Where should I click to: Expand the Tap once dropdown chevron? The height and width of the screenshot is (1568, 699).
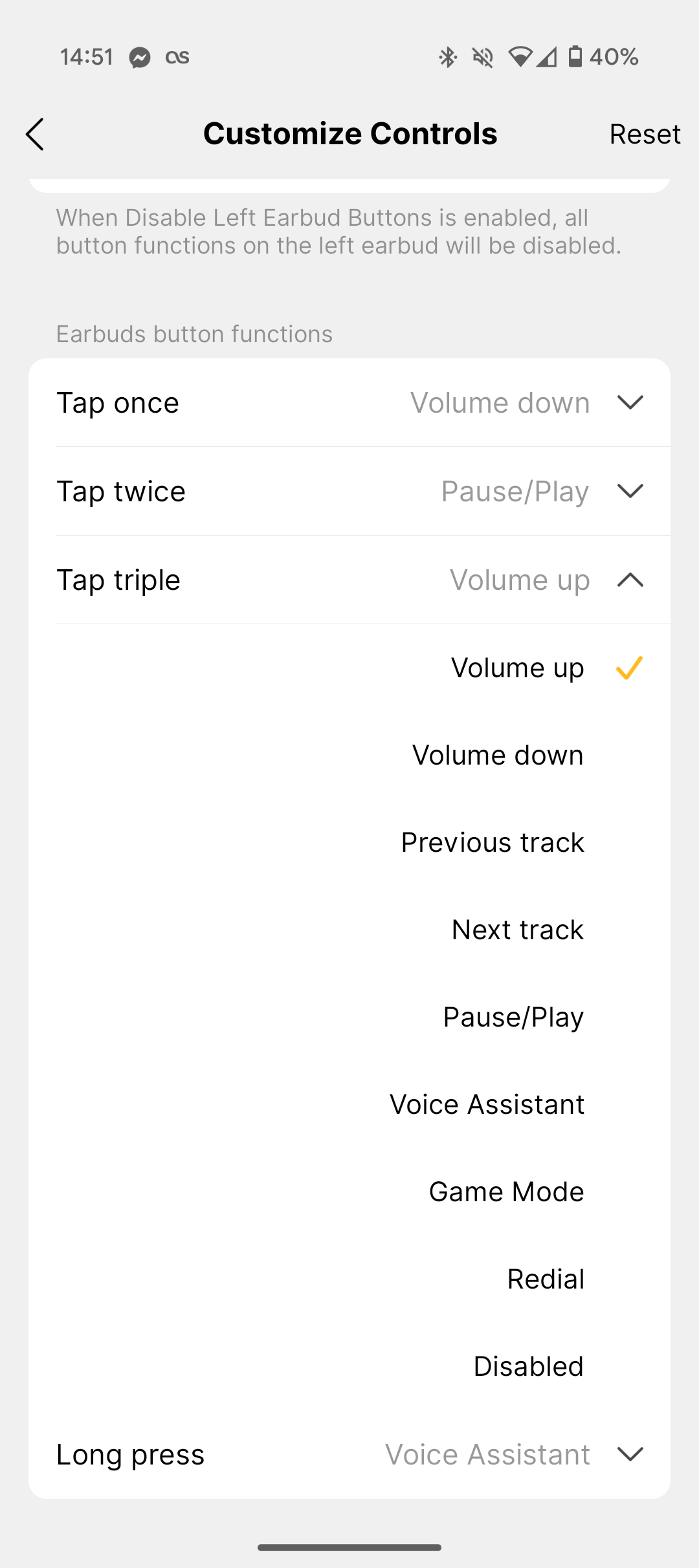(630, 402)
